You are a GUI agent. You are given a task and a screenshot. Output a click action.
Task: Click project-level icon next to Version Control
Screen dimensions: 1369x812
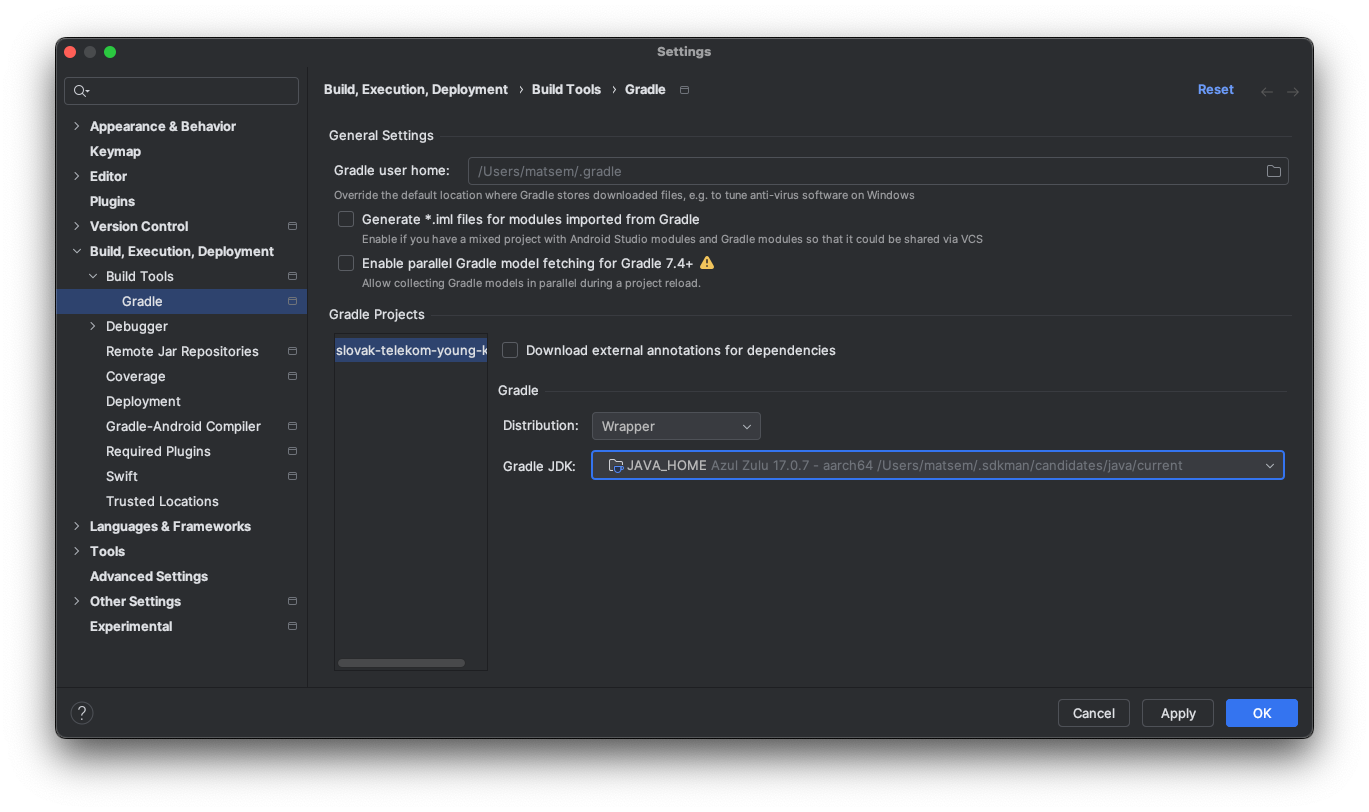[x=292, y=226]
